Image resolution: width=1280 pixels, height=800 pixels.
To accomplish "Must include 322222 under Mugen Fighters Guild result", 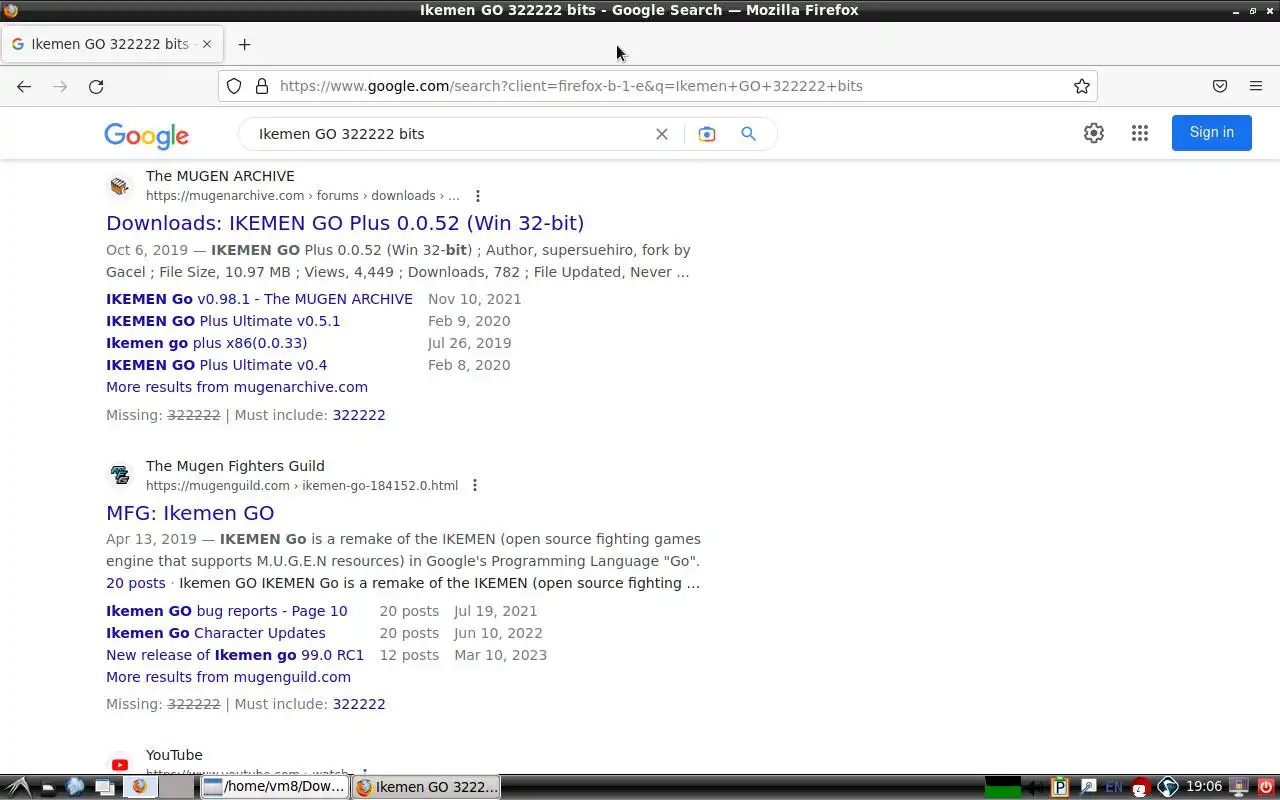I will click(x=359, y=704).
